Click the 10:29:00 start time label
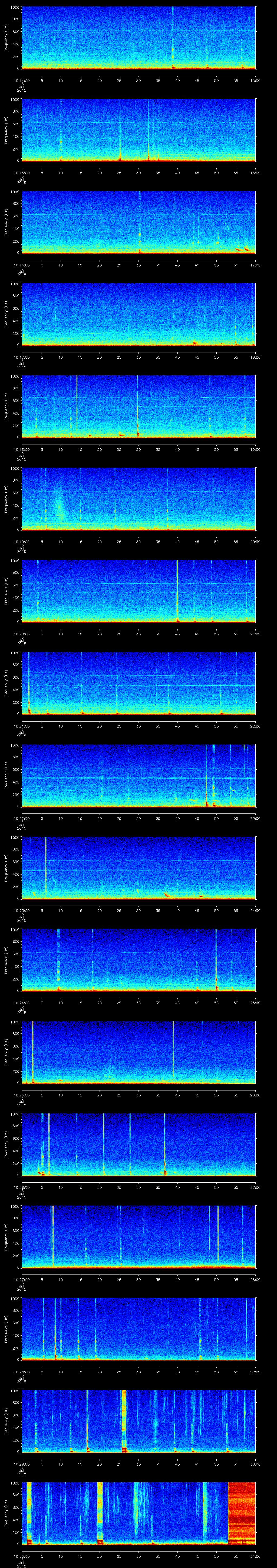 pos(21,1464)
